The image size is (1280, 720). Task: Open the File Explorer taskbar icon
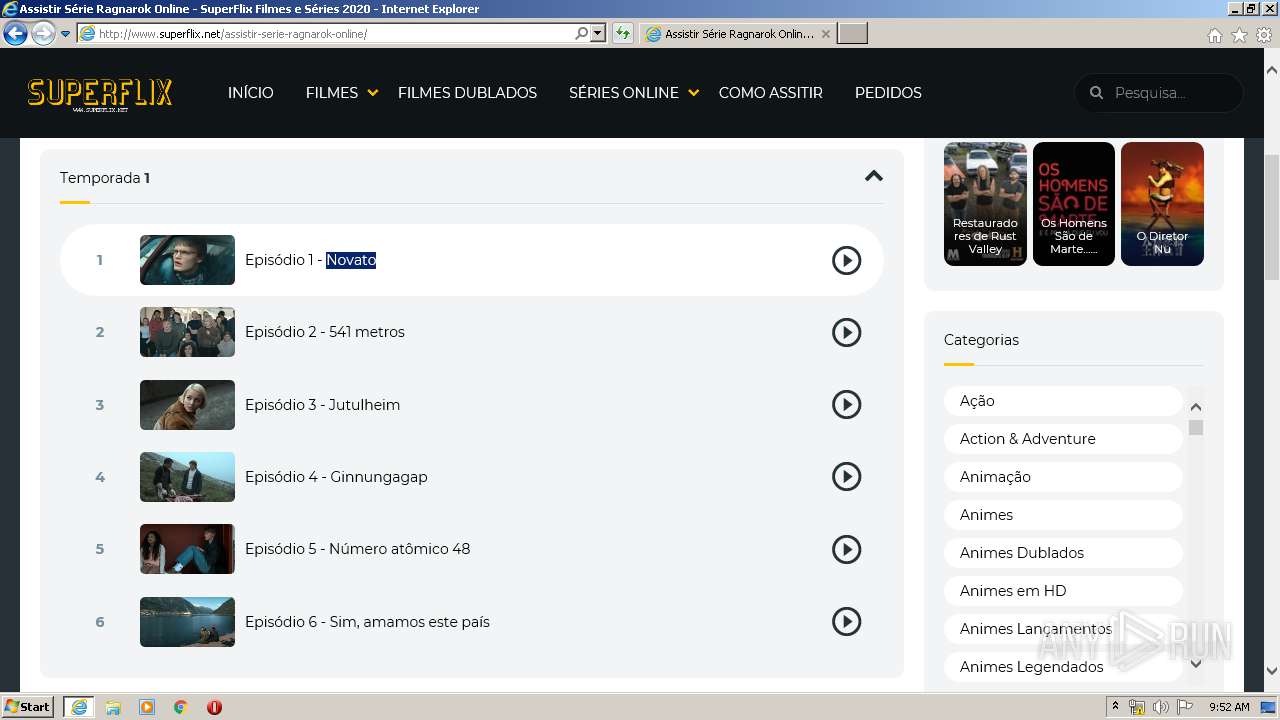click(x=113, y=707)
